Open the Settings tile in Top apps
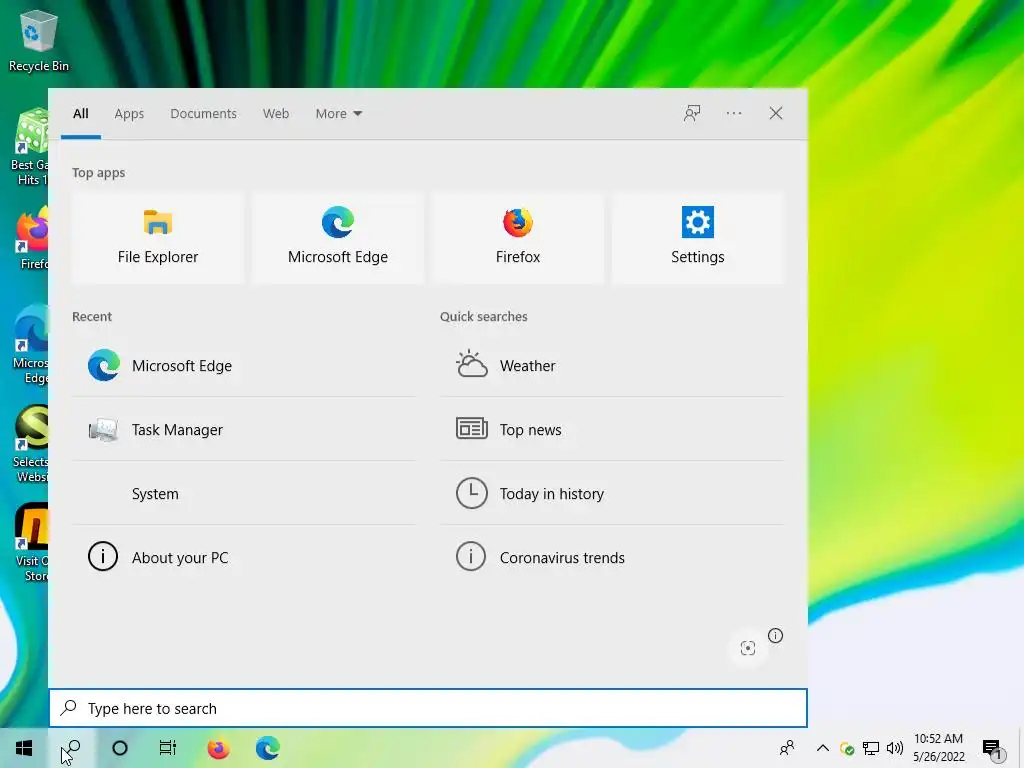This screenshot has width=1024, height=768. (697, 238)
